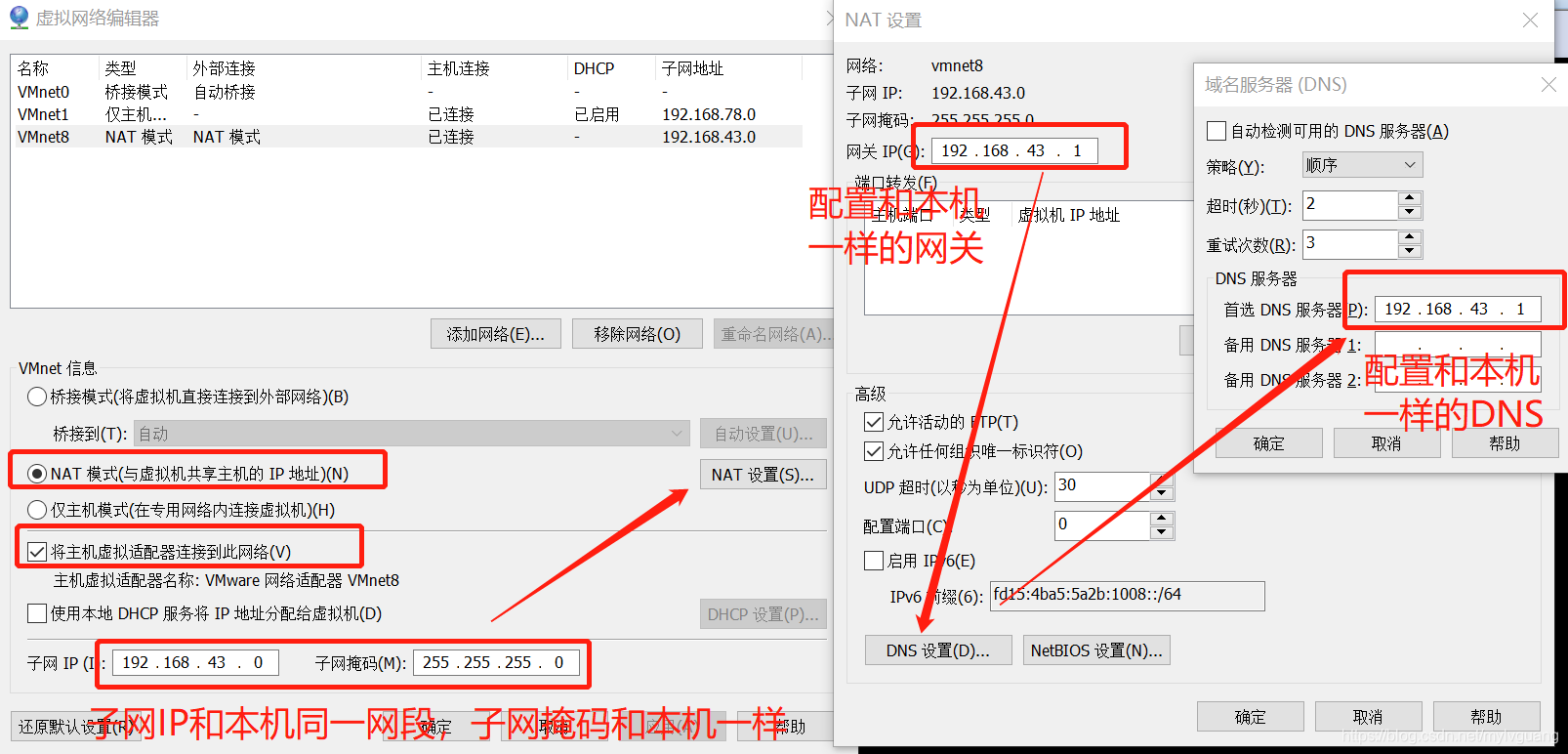This screenshot has width=1568, height=754.
Task: Click the 首选 DNS 服务器 input field
Action: (1458, 310)
